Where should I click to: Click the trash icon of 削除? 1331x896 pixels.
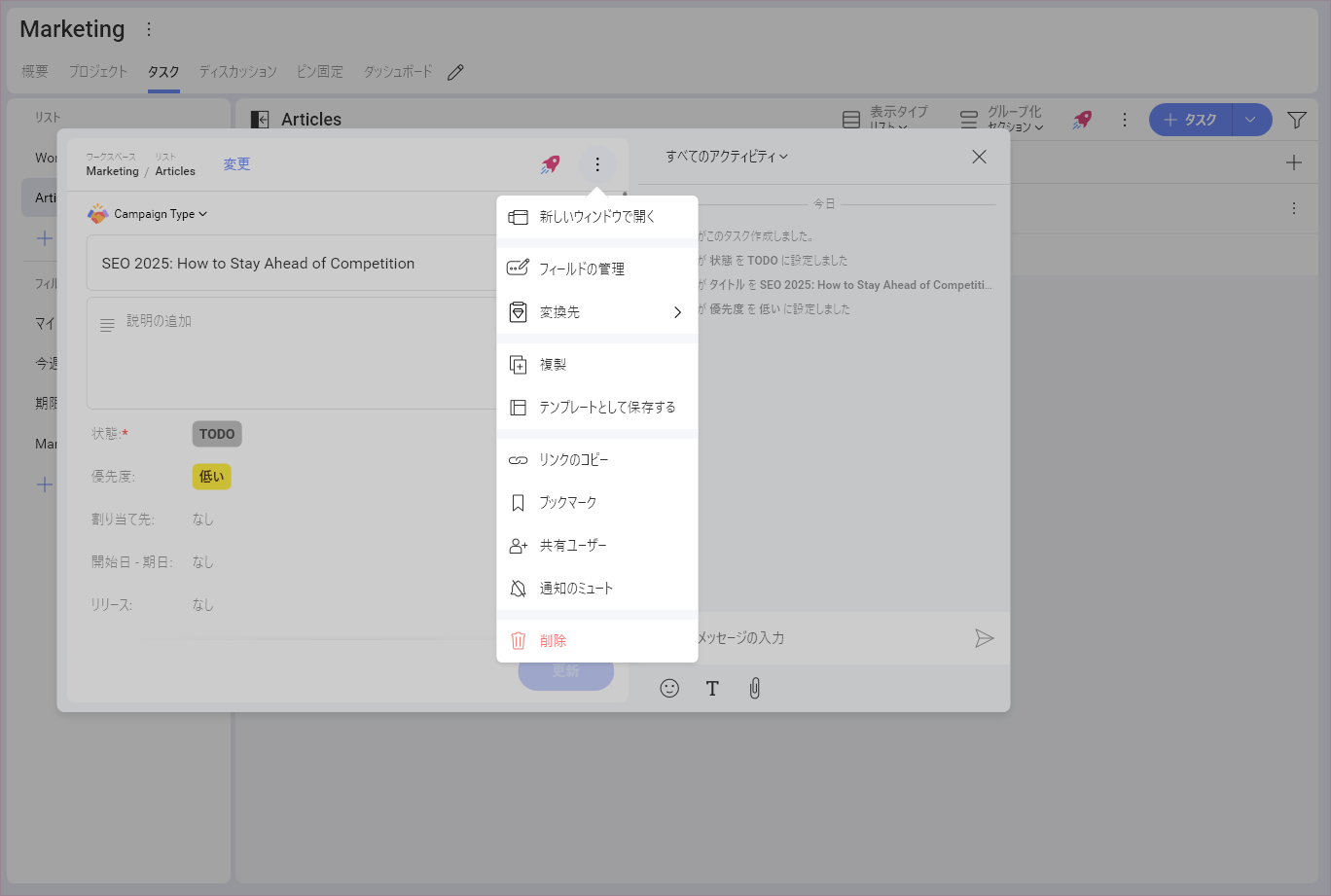pos(519,641)
